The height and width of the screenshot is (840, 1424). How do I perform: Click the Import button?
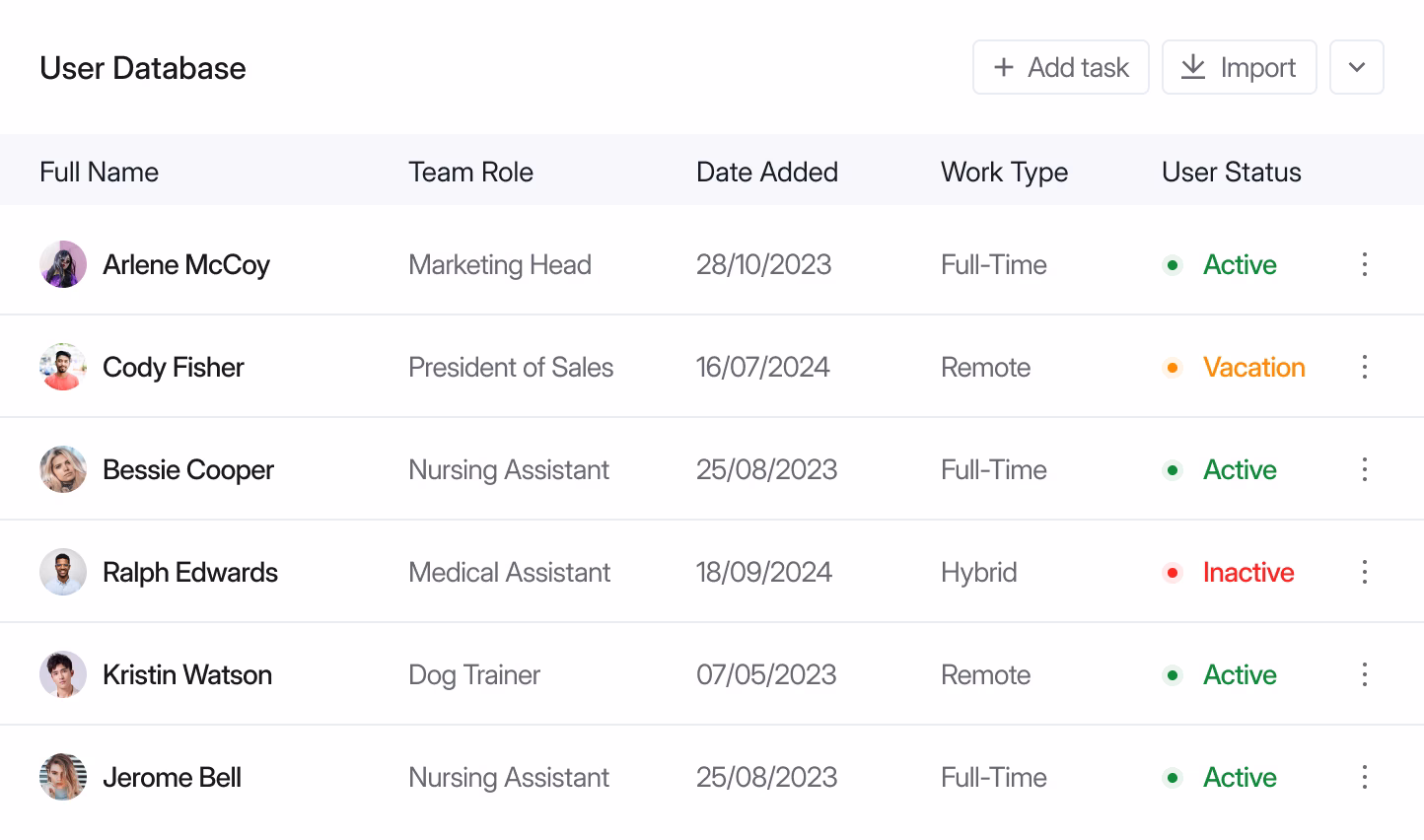coord(1239,67)
